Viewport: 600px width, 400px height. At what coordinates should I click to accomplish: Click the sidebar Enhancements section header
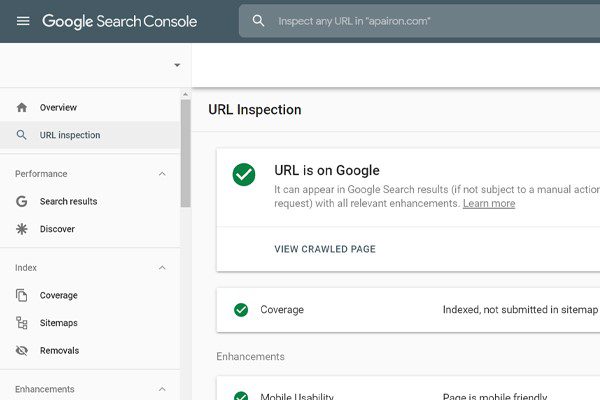44,389
